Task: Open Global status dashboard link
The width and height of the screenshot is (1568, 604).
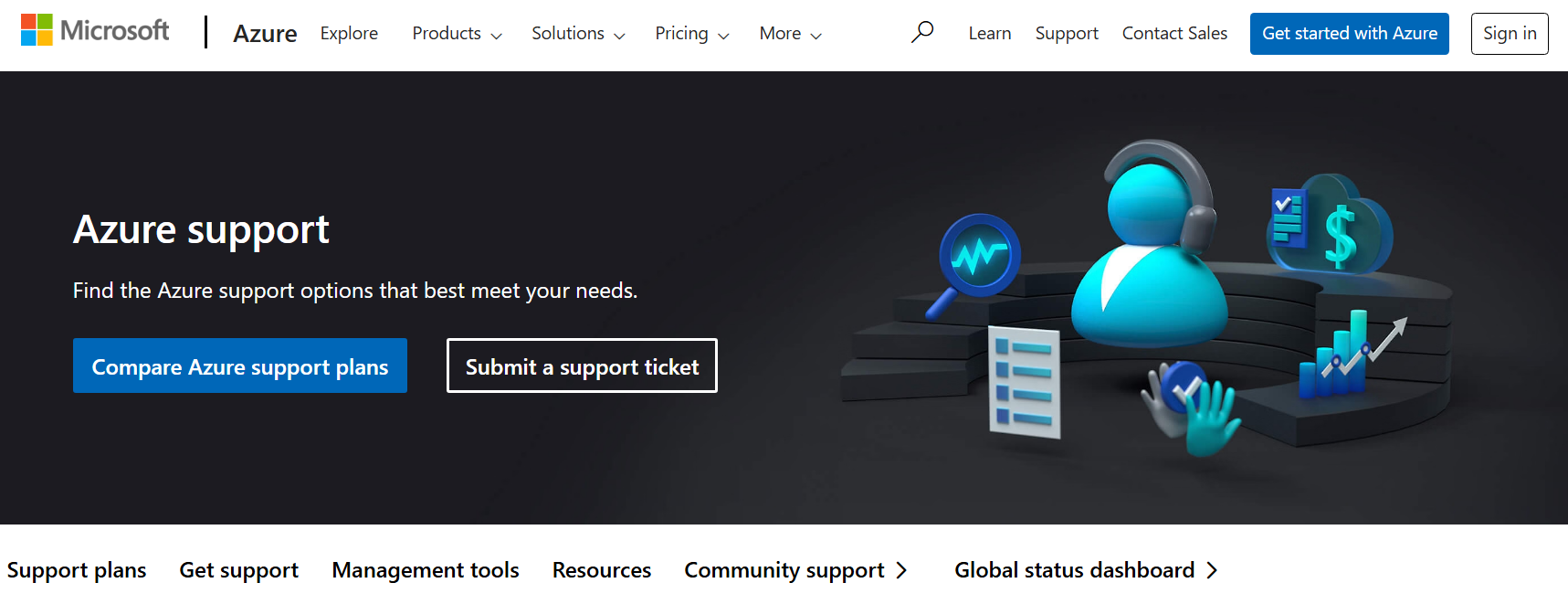Action: pos(1086,570)
